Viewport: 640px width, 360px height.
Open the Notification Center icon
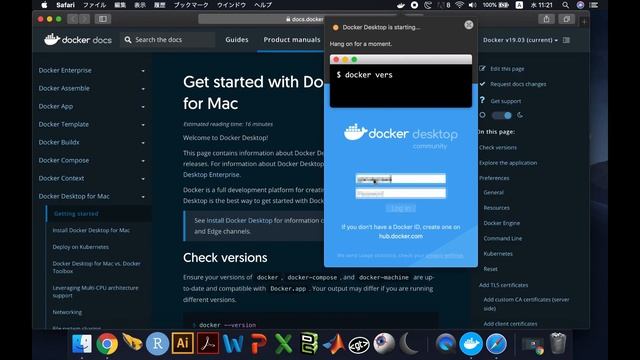(x=593, y=5)
